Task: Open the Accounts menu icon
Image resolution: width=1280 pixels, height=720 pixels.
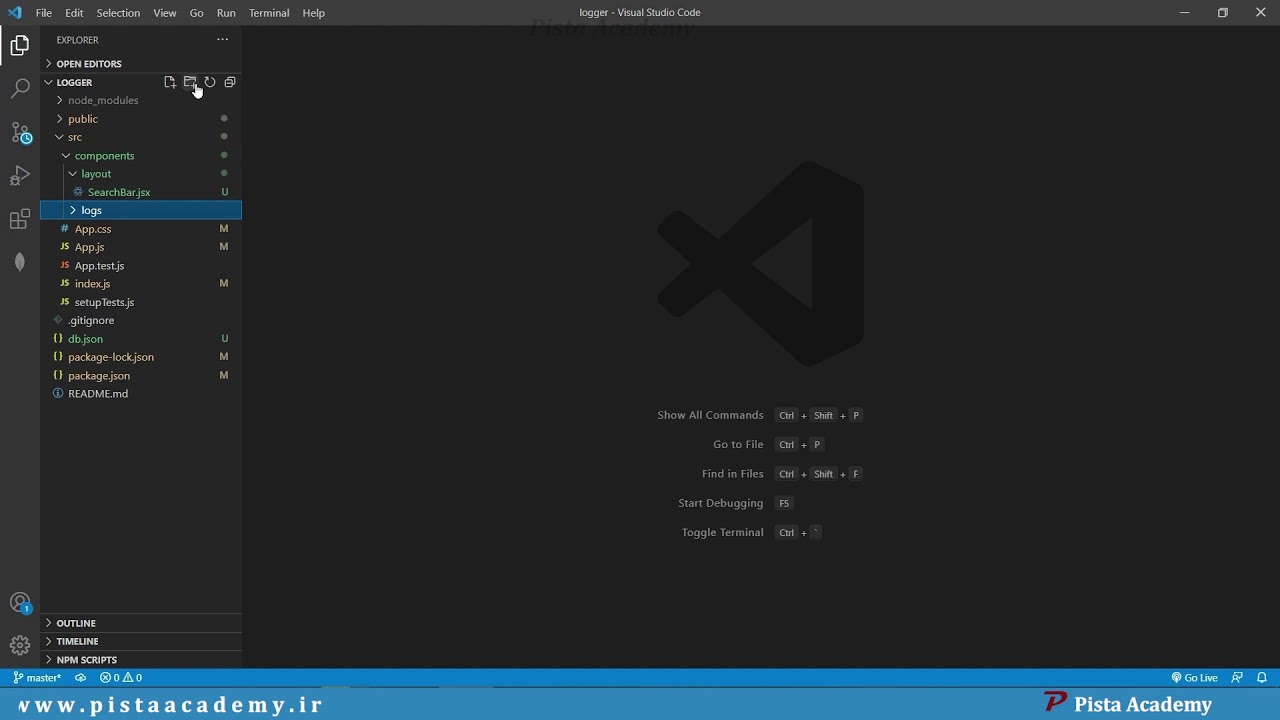Action: coord(20,603)
